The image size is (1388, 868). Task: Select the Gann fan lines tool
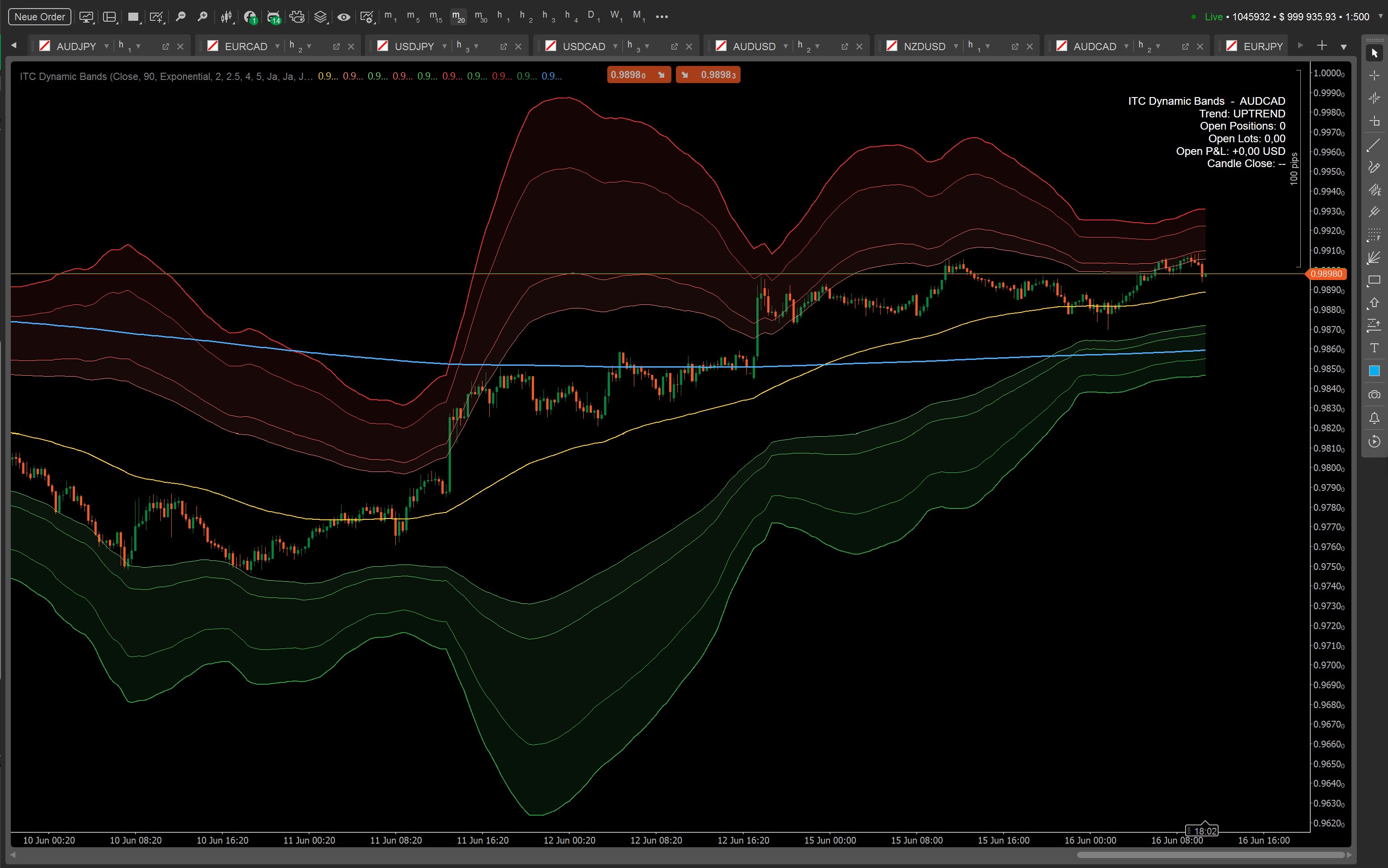(1374, 258)
